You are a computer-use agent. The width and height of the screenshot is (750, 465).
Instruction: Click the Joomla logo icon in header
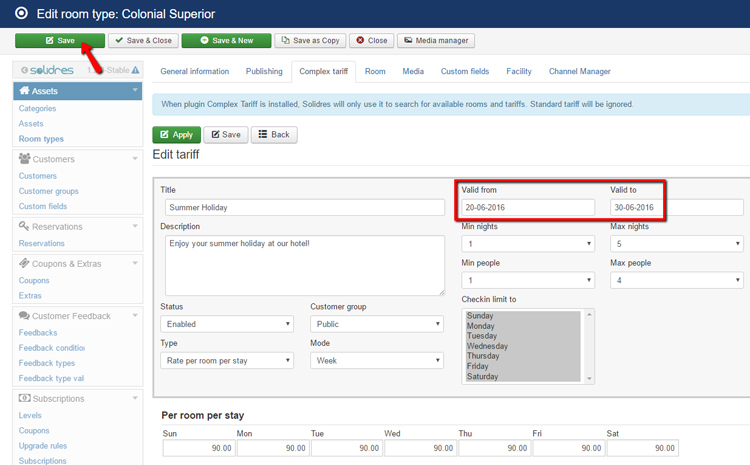21,13
